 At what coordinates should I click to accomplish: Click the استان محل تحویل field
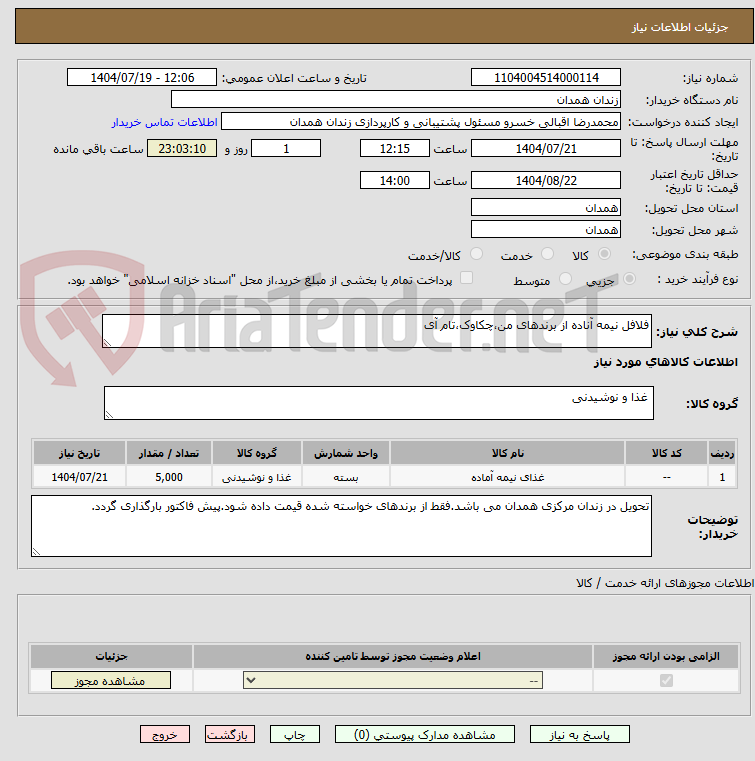[546, 208]
